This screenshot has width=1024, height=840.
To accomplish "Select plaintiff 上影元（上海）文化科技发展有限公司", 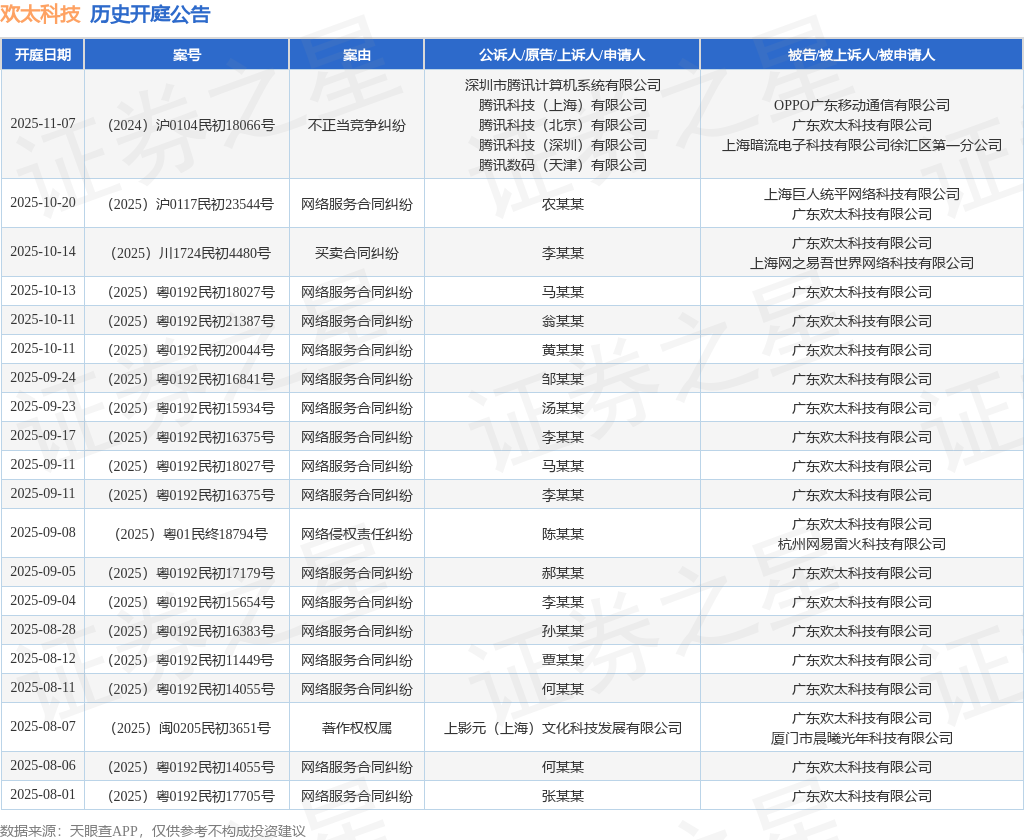I will click(562, 728).
